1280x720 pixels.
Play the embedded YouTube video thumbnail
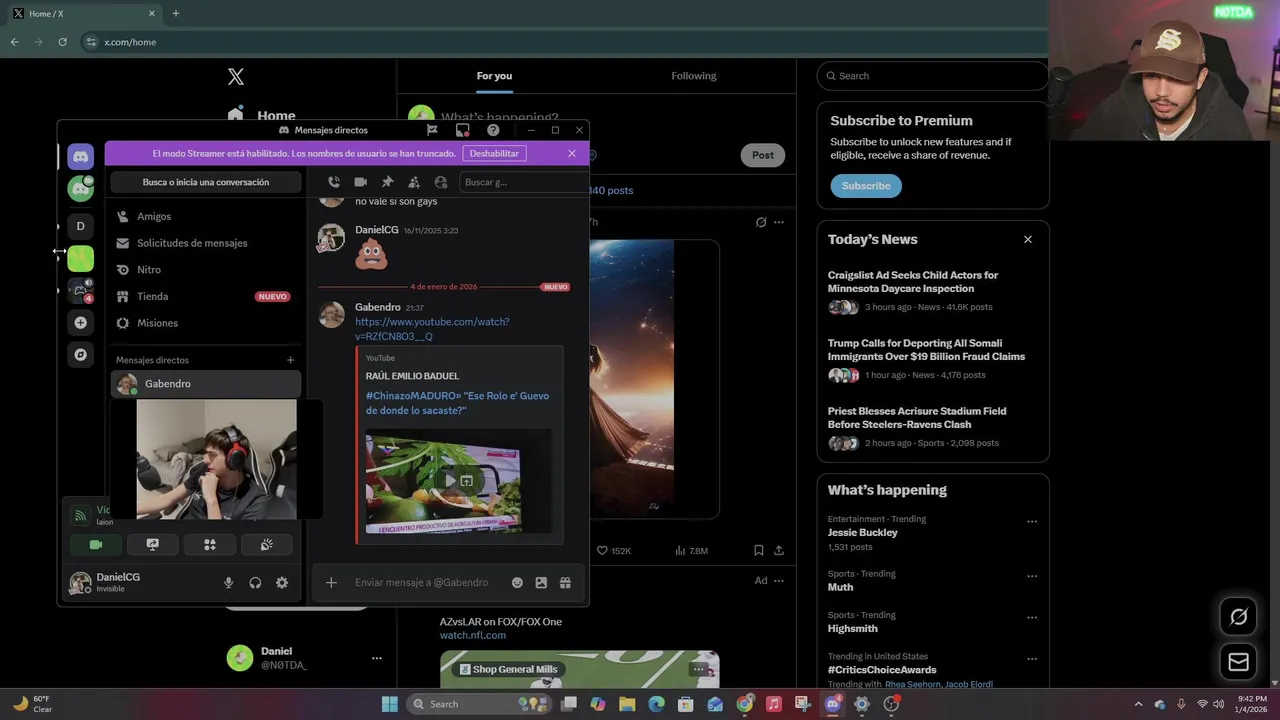pyautogui.click(x=458, y=481)
